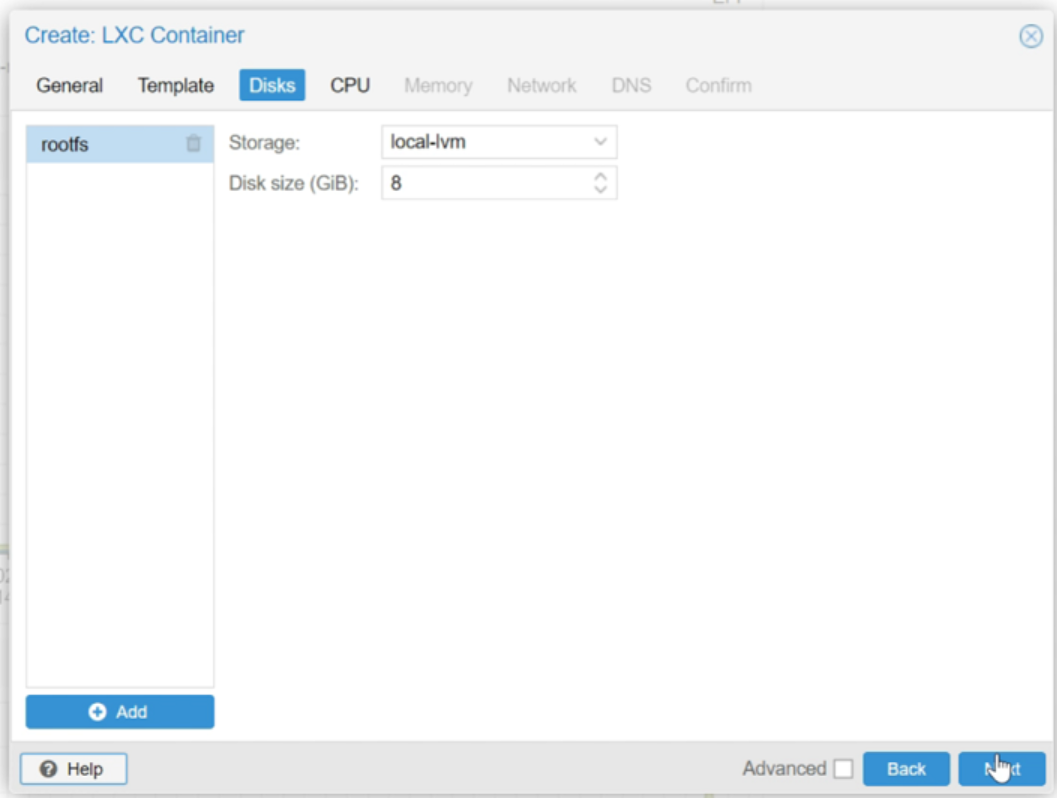Click the Back button

point(905,769)
